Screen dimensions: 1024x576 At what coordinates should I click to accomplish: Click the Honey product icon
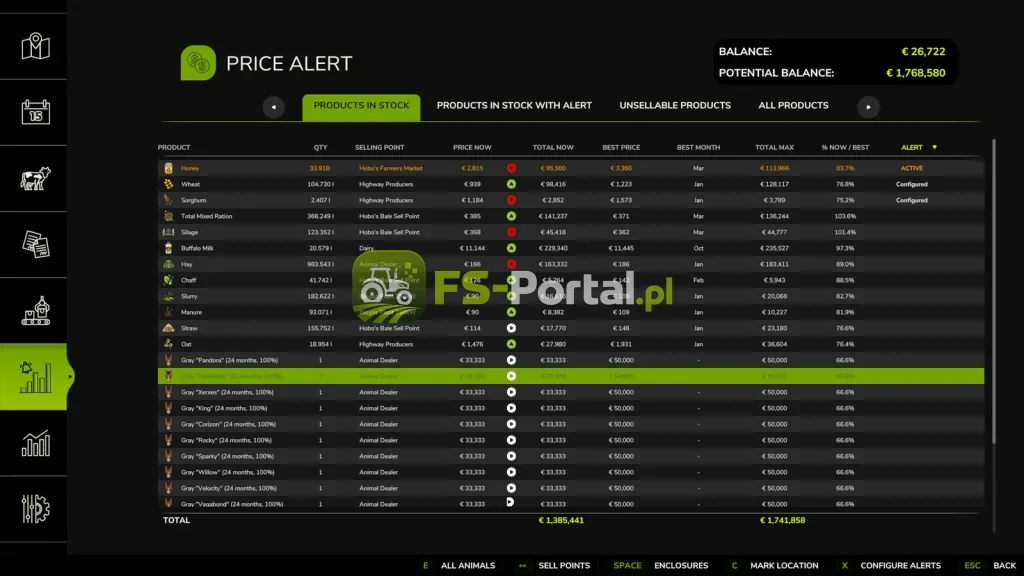(168, 168)
